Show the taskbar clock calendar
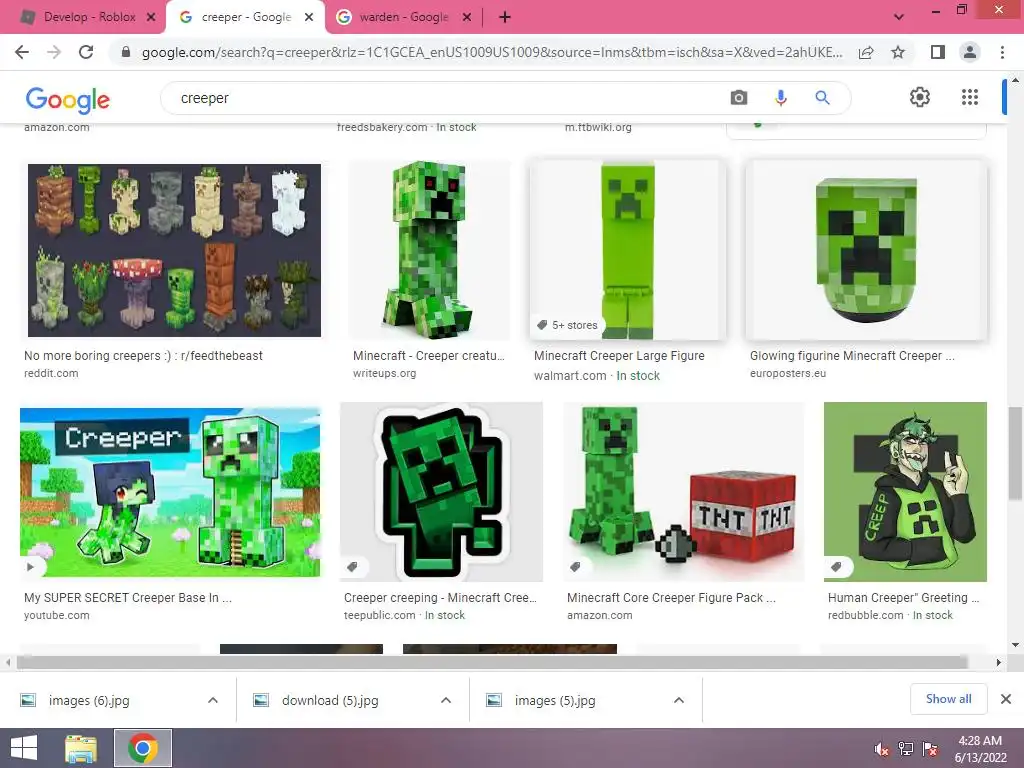The width and height of the screenshot is (1024, 768). coord(980,749)
